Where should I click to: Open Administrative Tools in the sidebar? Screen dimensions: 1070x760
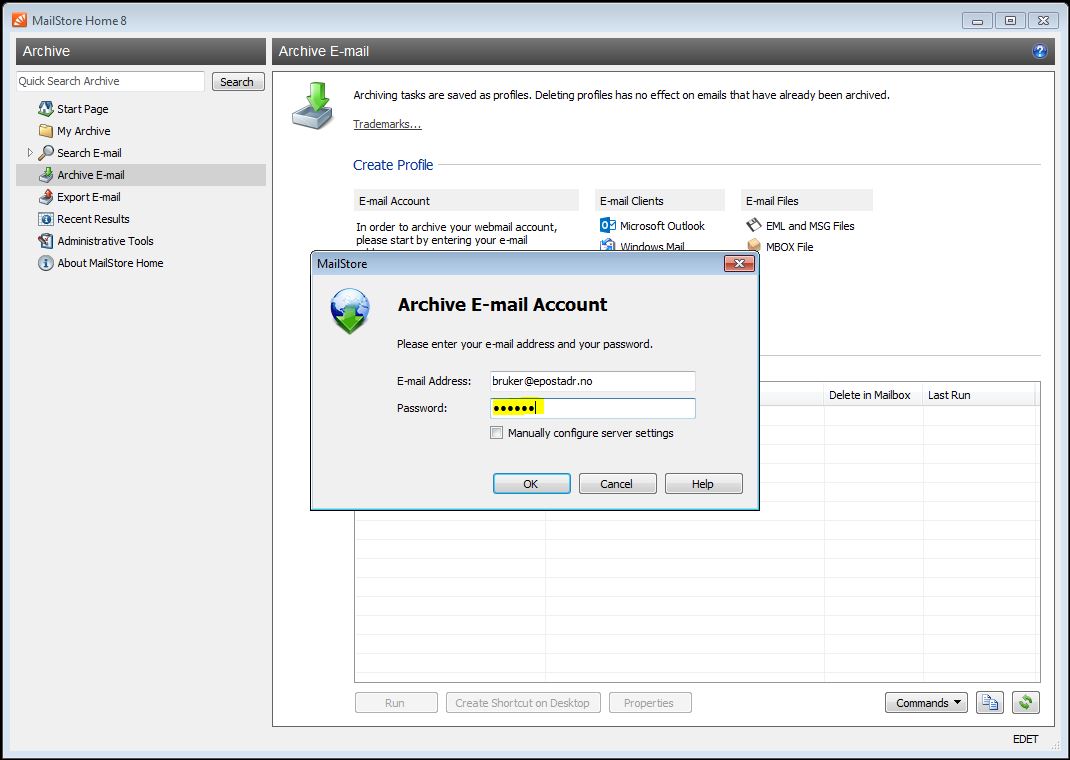coord(105,241)
